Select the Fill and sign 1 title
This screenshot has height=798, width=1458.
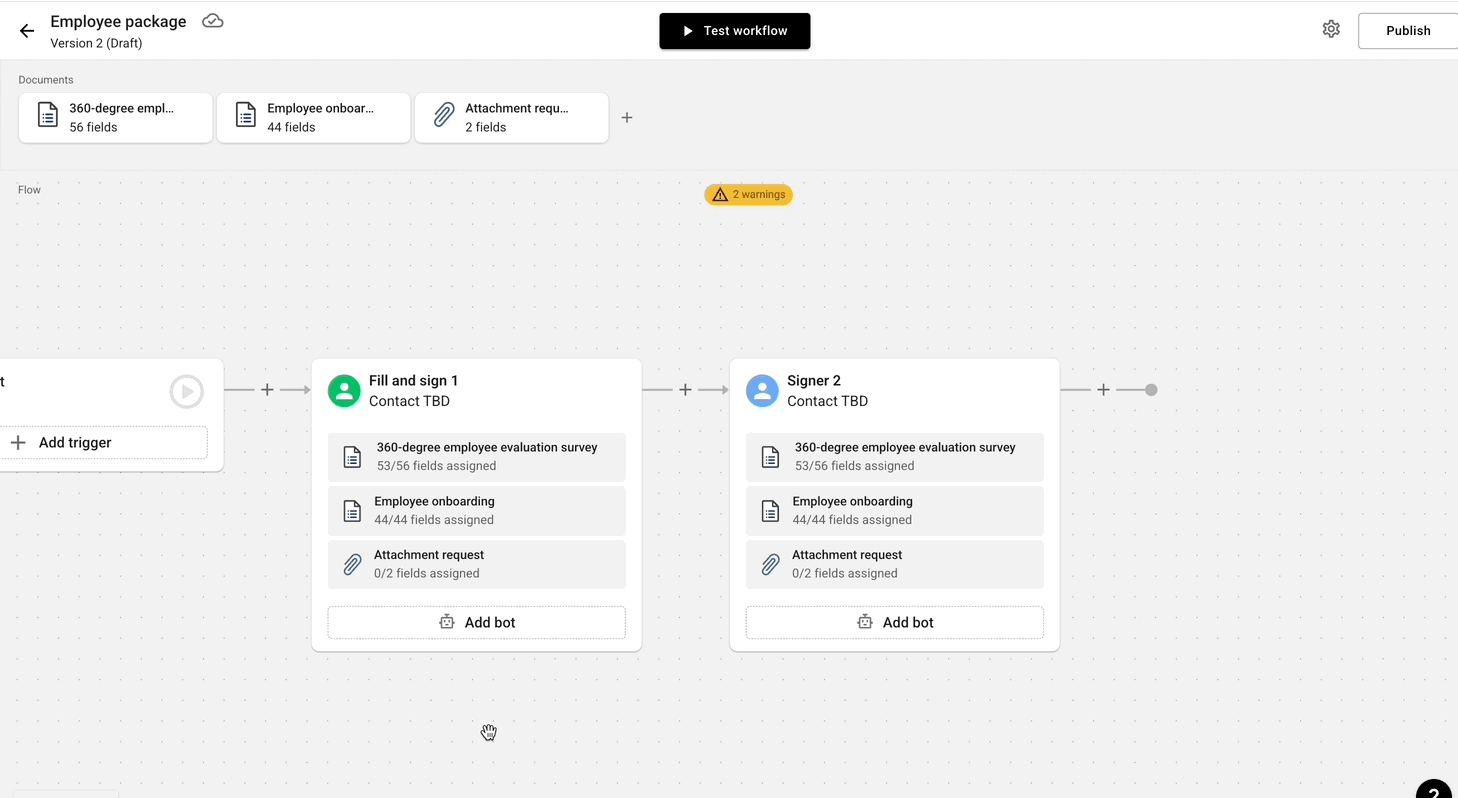[414, 381]
